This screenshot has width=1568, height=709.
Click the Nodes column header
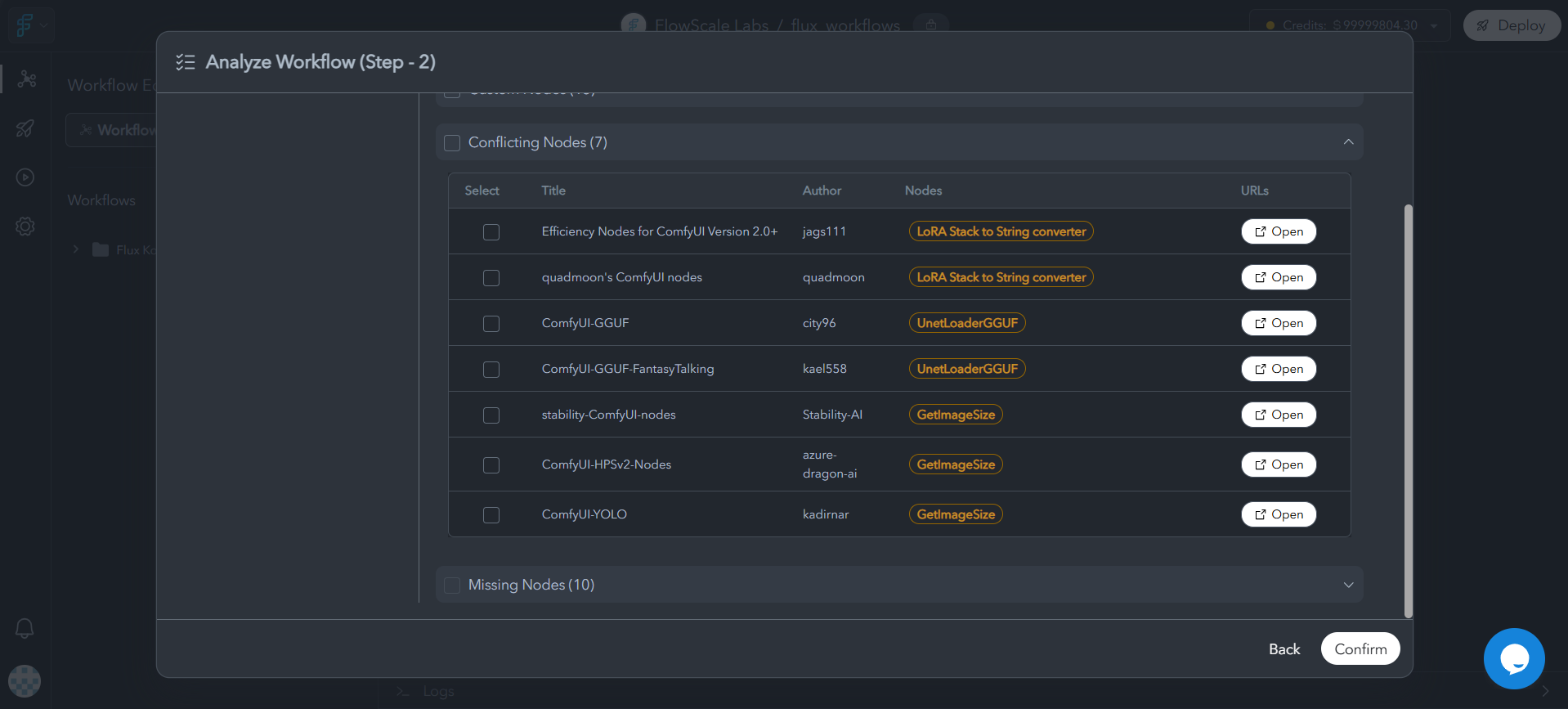click(x=923, y=191)
